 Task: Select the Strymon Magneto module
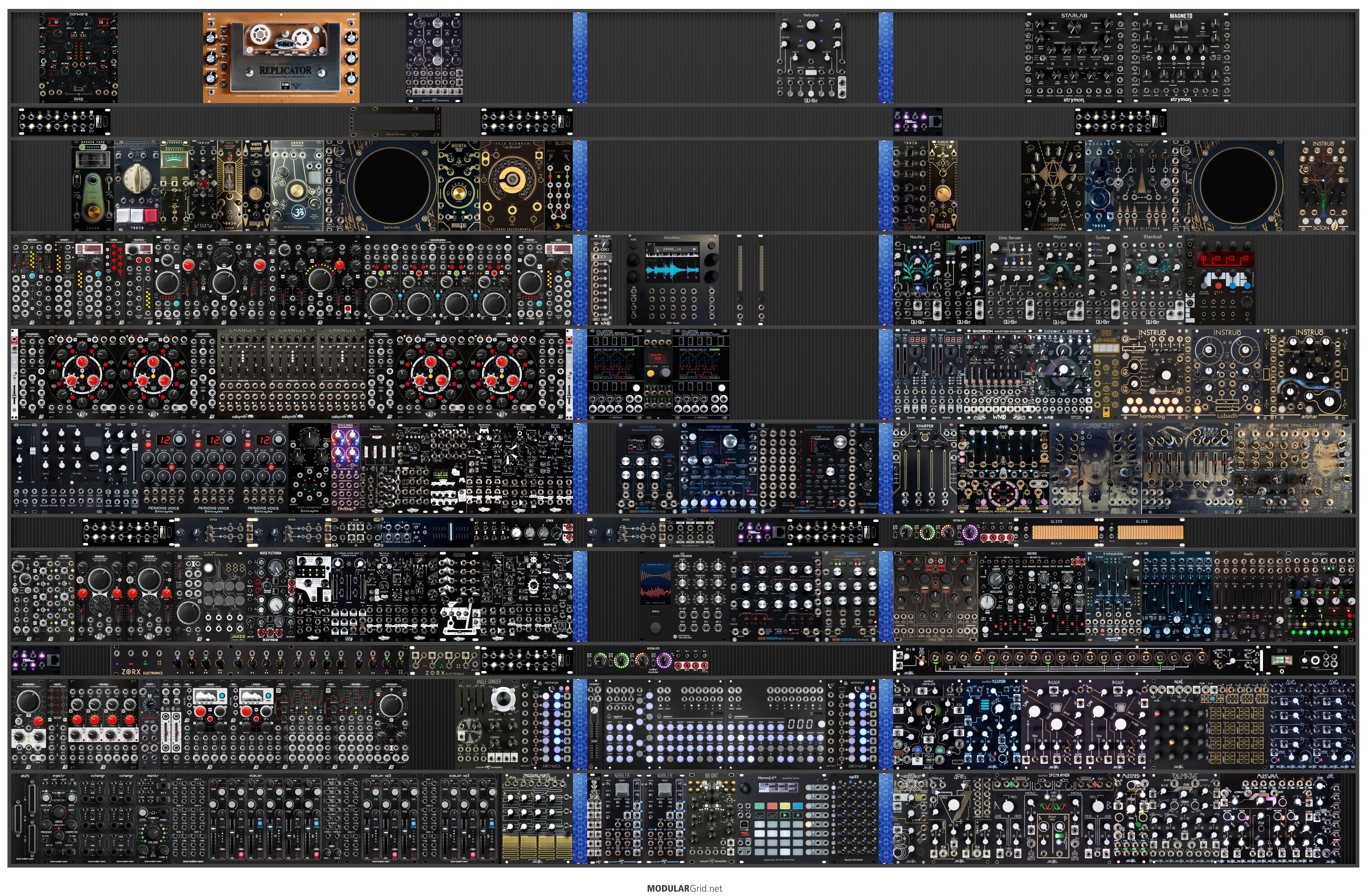(1181, 58)
